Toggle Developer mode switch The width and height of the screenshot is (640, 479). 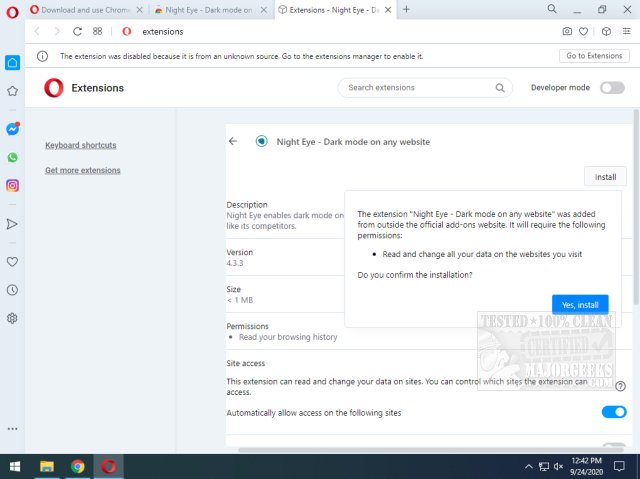point(612,87)
